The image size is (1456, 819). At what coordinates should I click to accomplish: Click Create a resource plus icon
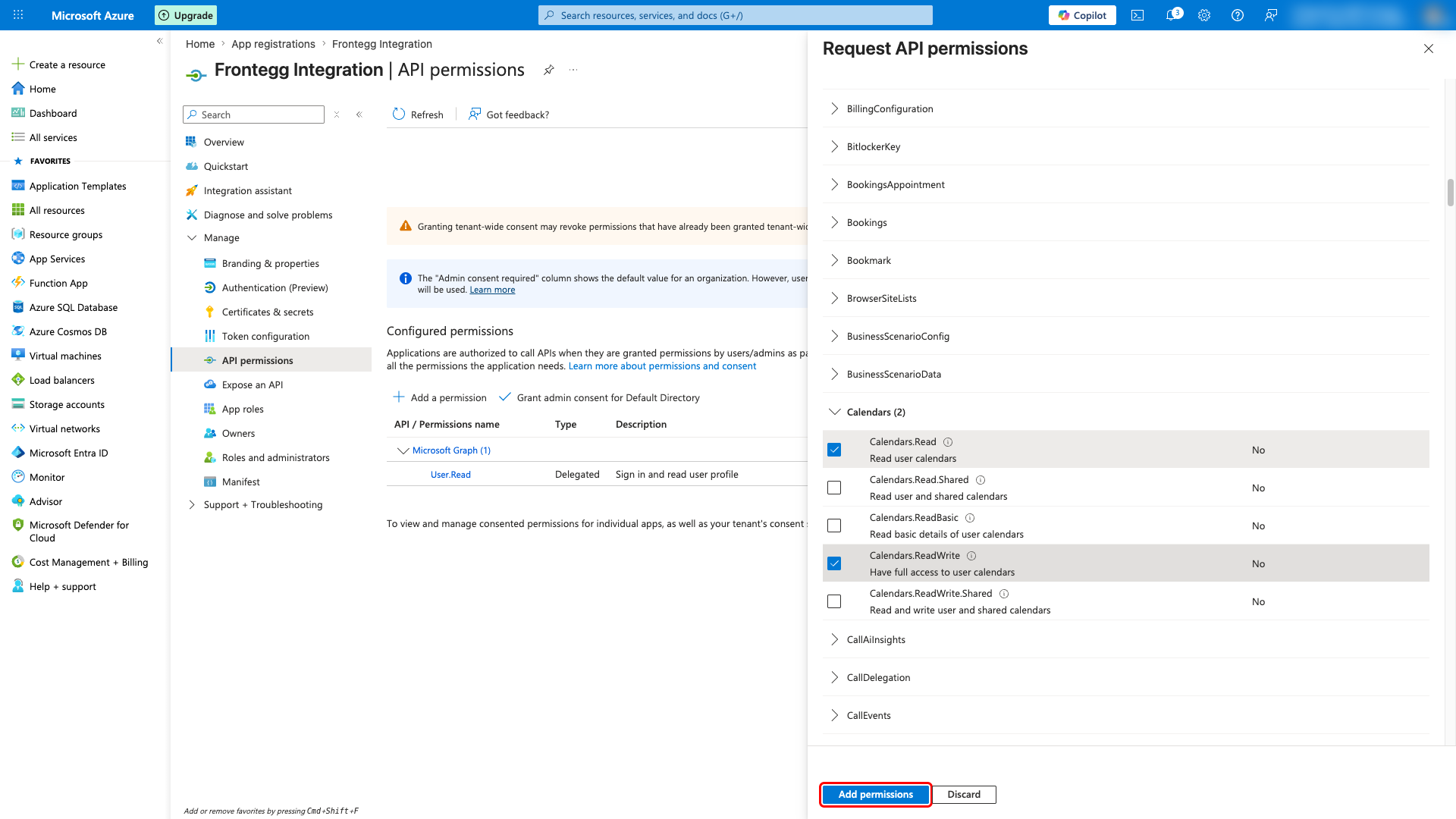(18, 64)
